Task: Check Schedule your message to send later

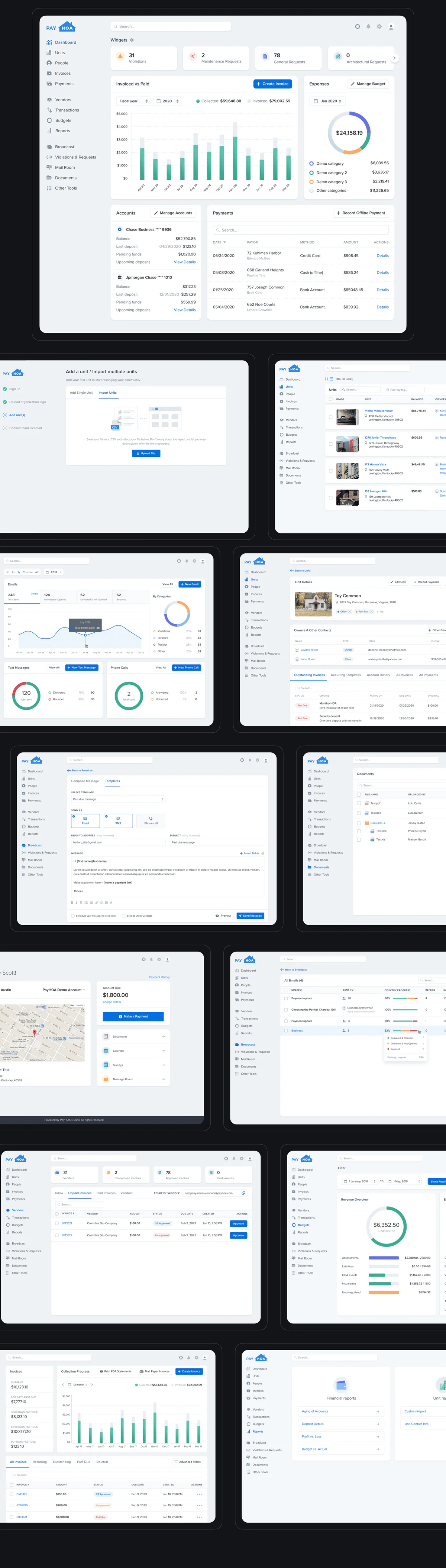Action: (x=73, y=916)
